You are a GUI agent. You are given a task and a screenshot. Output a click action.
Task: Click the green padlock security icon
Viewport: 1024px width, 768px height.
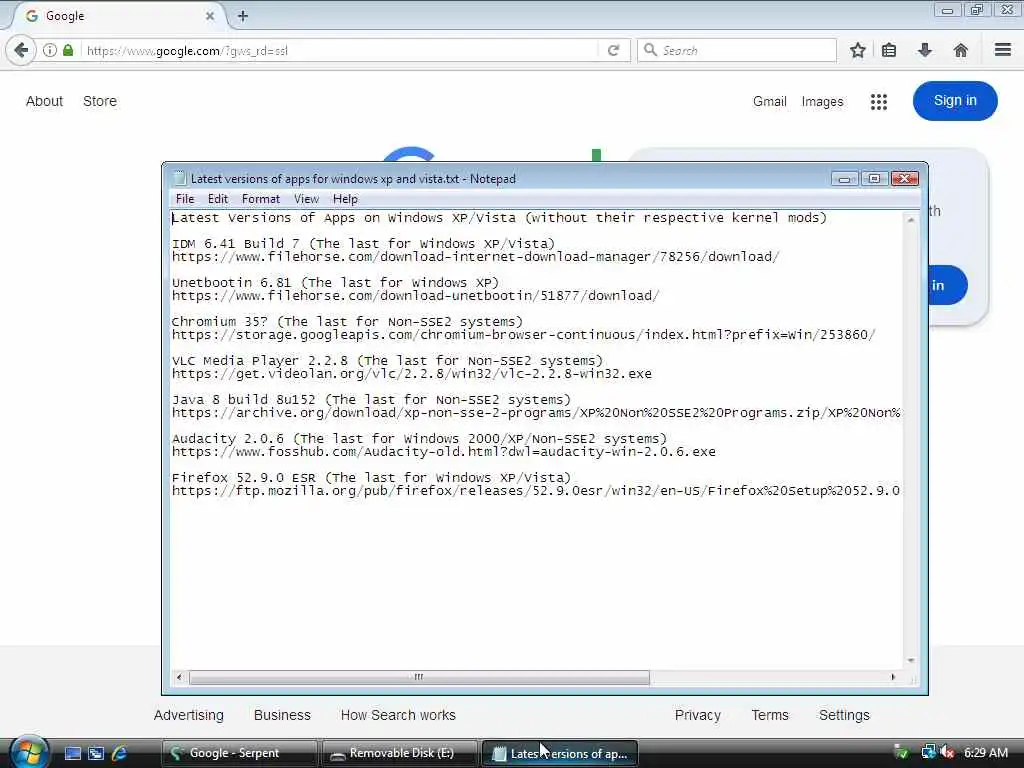[68, 50]
